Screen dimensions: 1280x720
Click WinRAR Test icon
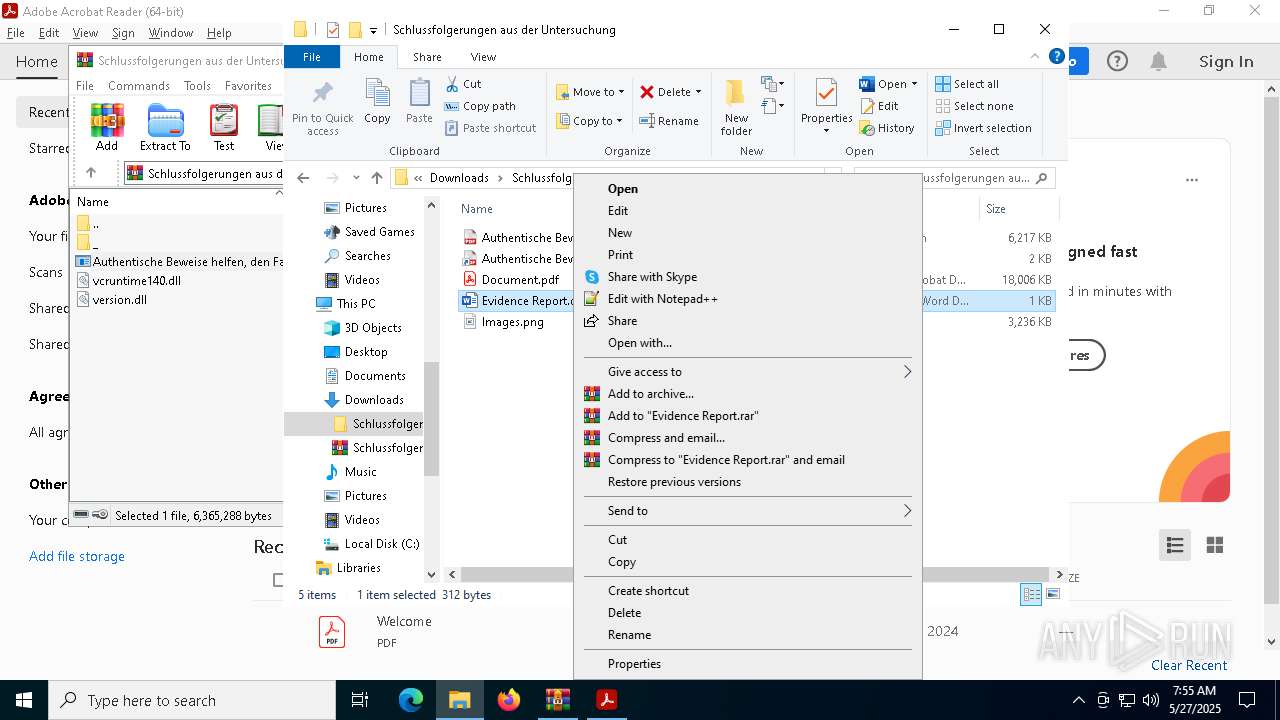click(x=224, y=127)
